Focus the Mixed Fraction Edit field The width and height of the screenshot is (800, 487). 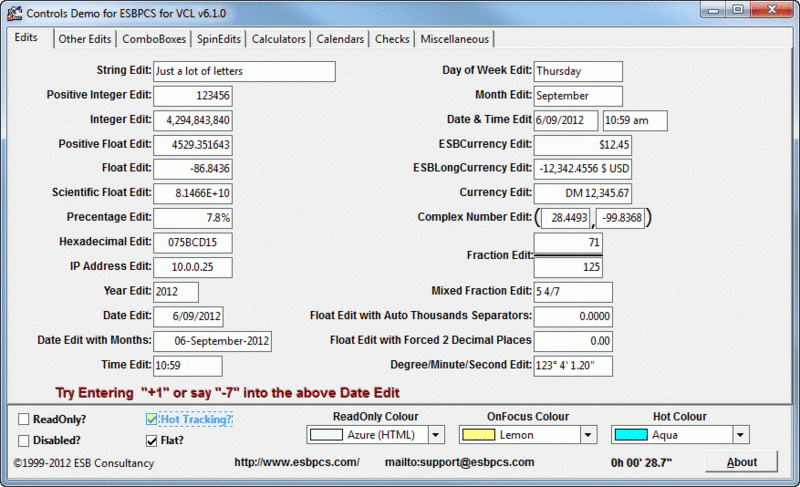(573, 292)
